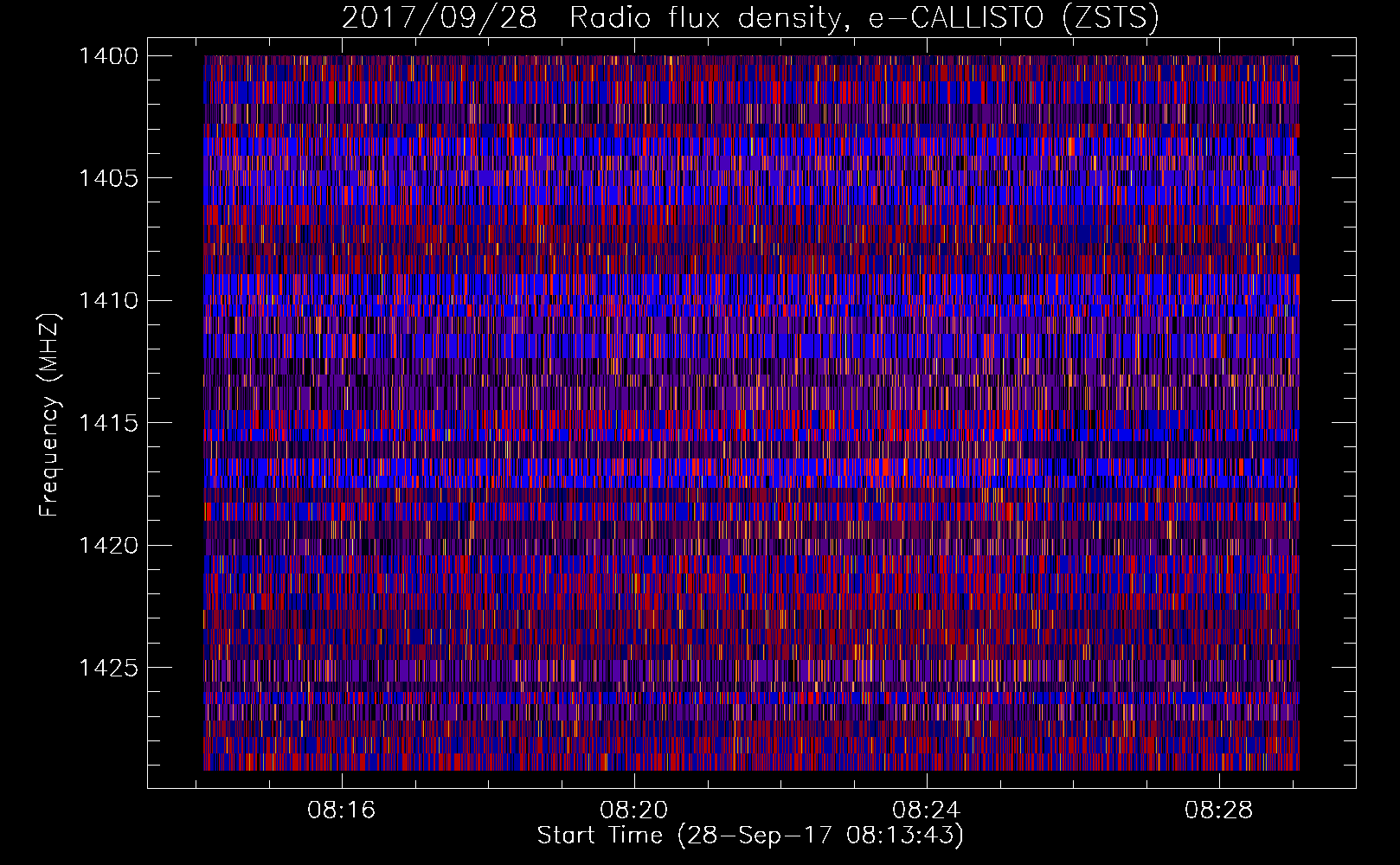
Task: Select the 1410 frequency axis label
Action: pyautogui.click(x=108, y=301)
